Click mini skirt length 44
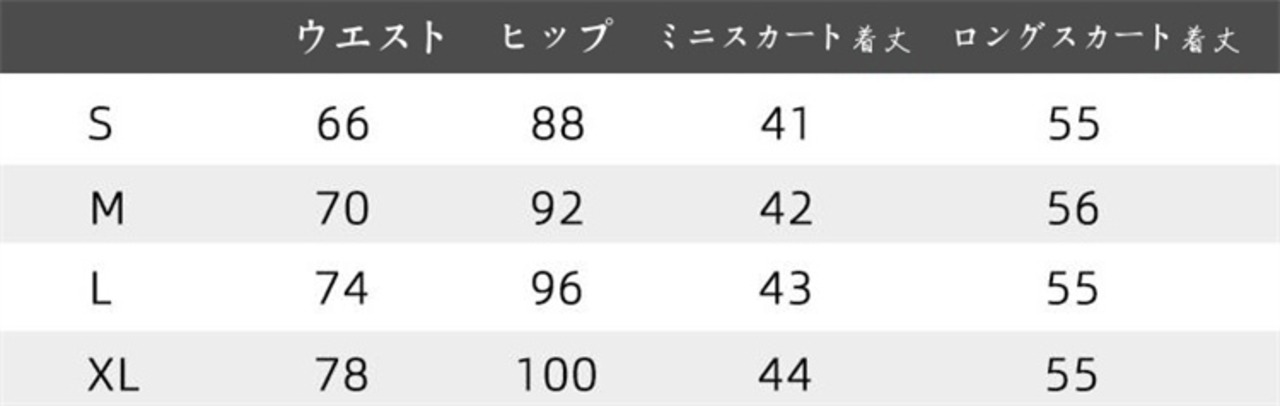Screen dimensions: 1280x406 coord(785,377)
